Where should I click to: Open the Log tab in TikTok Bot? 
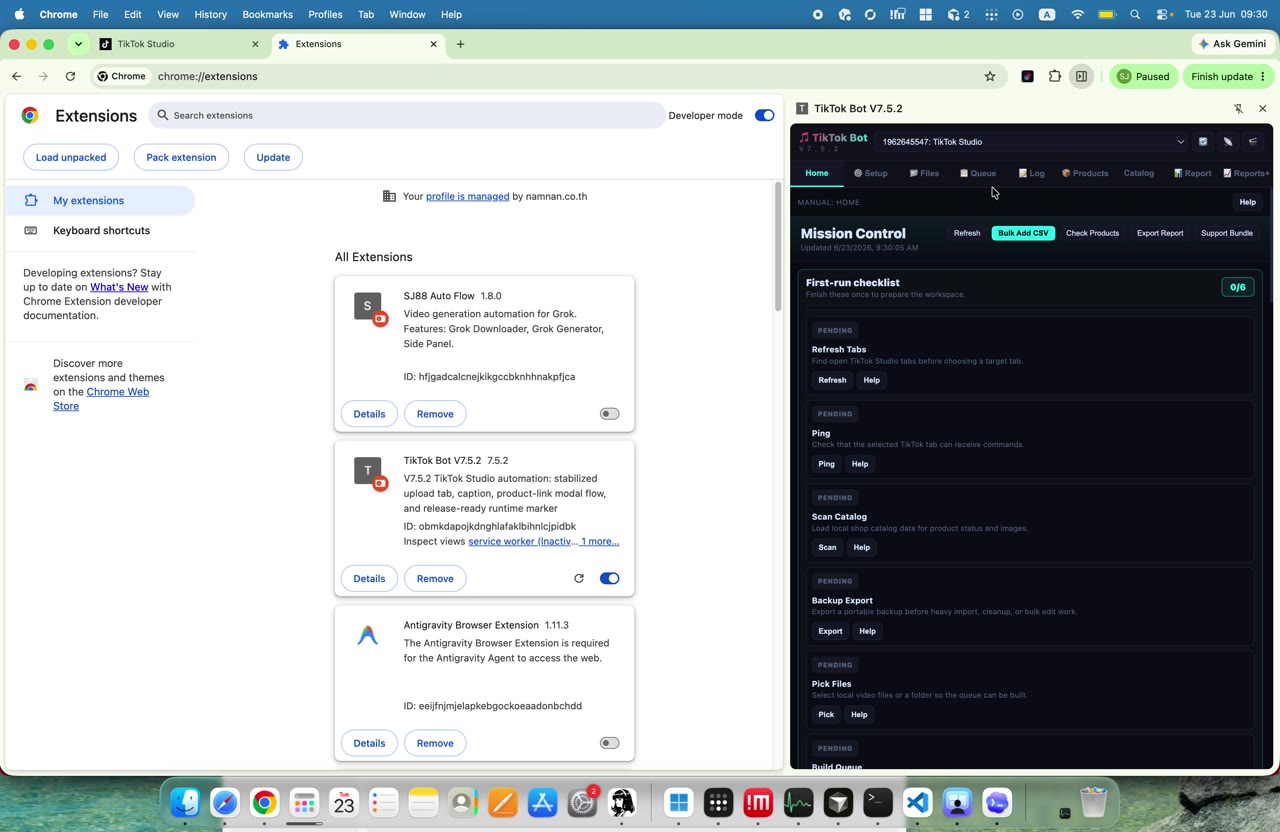pos(1031,173)
